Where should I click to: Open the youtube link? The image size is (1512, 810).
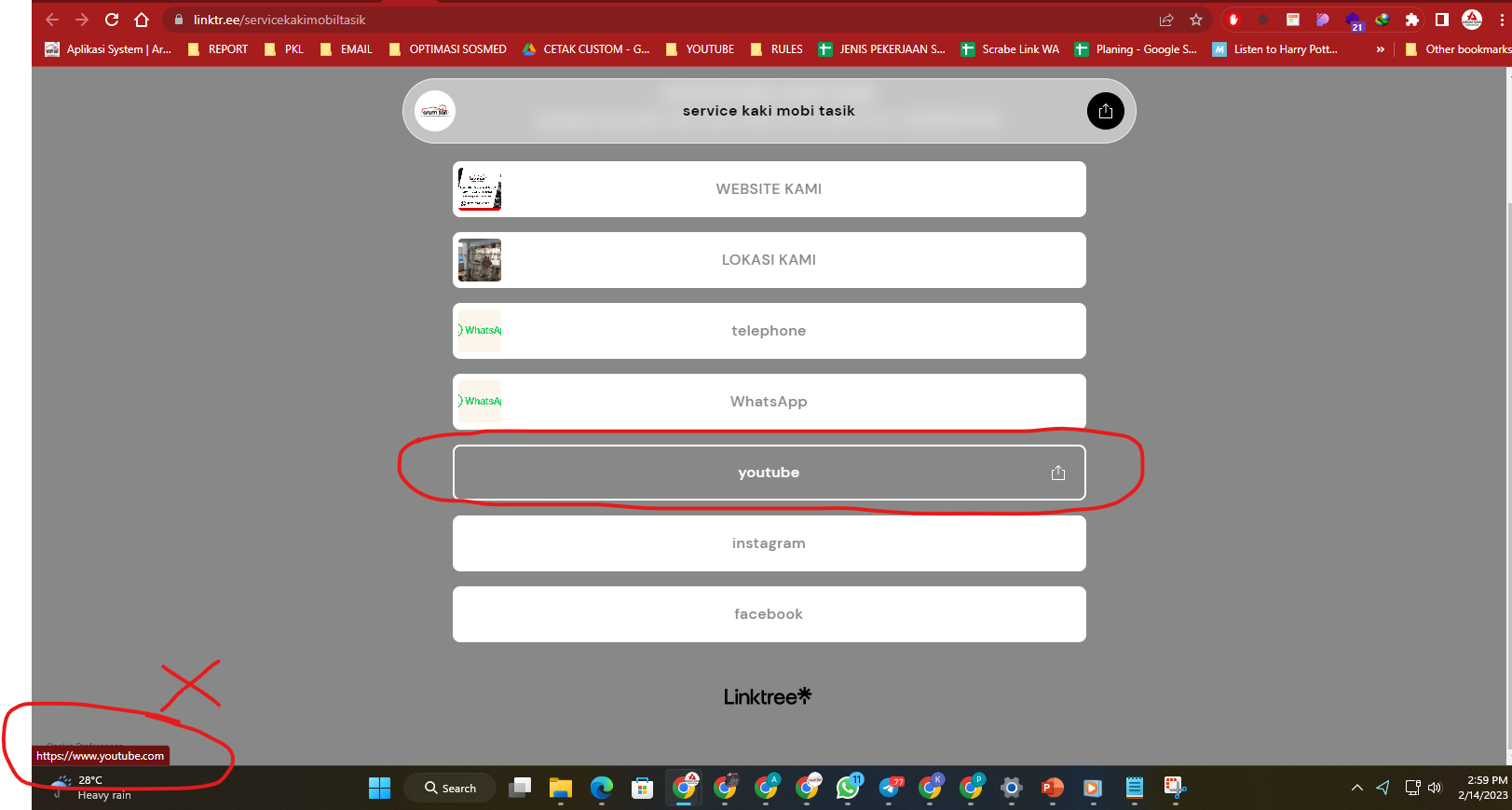pos(770,473)
